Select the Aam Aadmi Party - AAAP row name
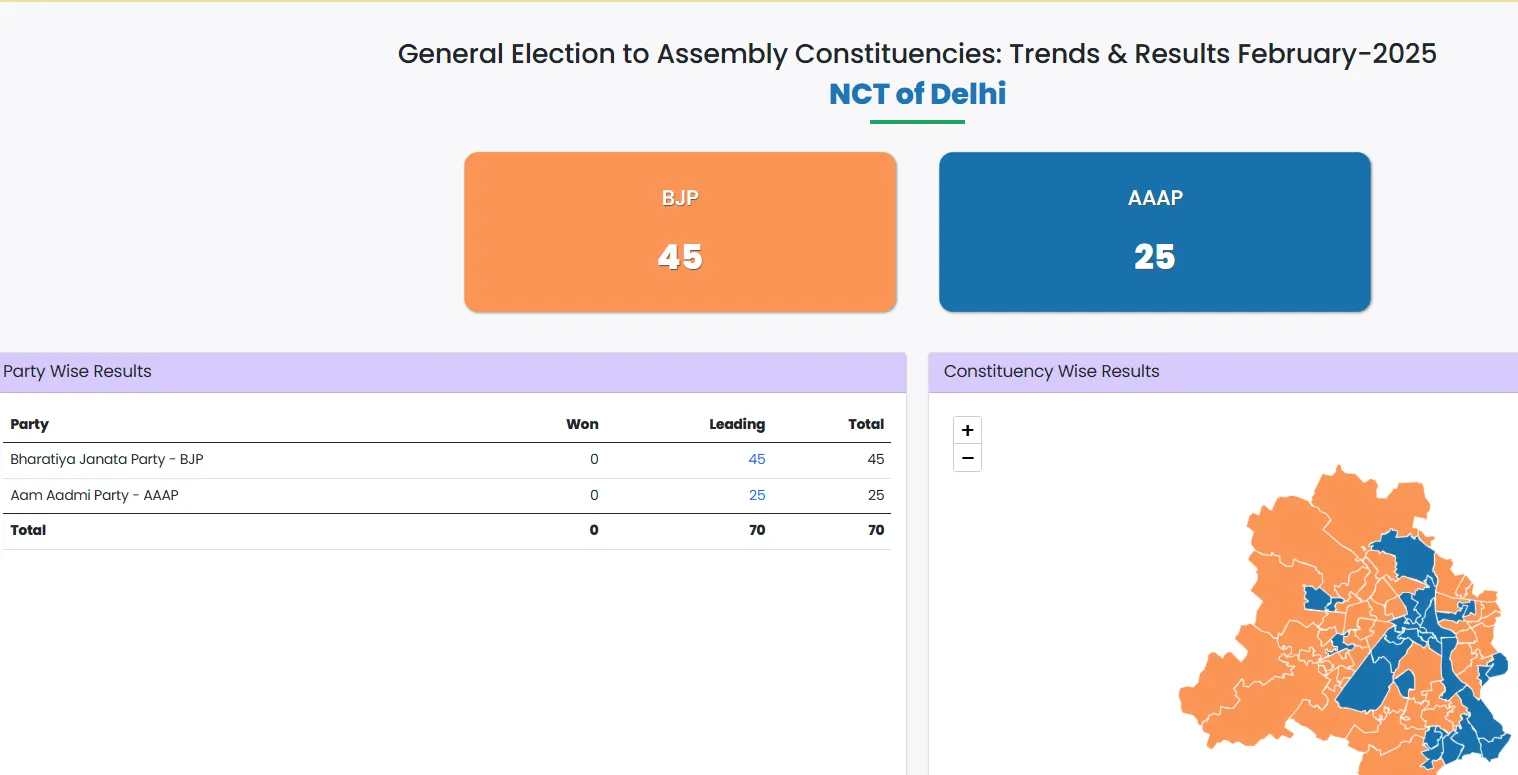Screen dimensions: 1518x775 [x=94, y=495]
